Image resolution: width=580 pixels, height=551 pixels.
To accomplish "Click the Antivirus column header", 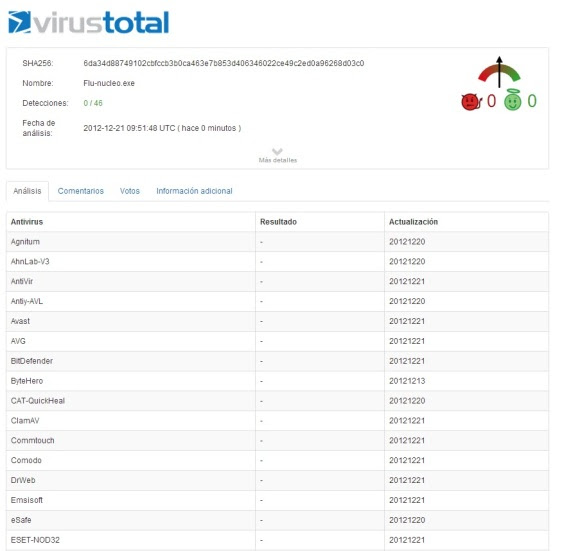I will 27,222.
